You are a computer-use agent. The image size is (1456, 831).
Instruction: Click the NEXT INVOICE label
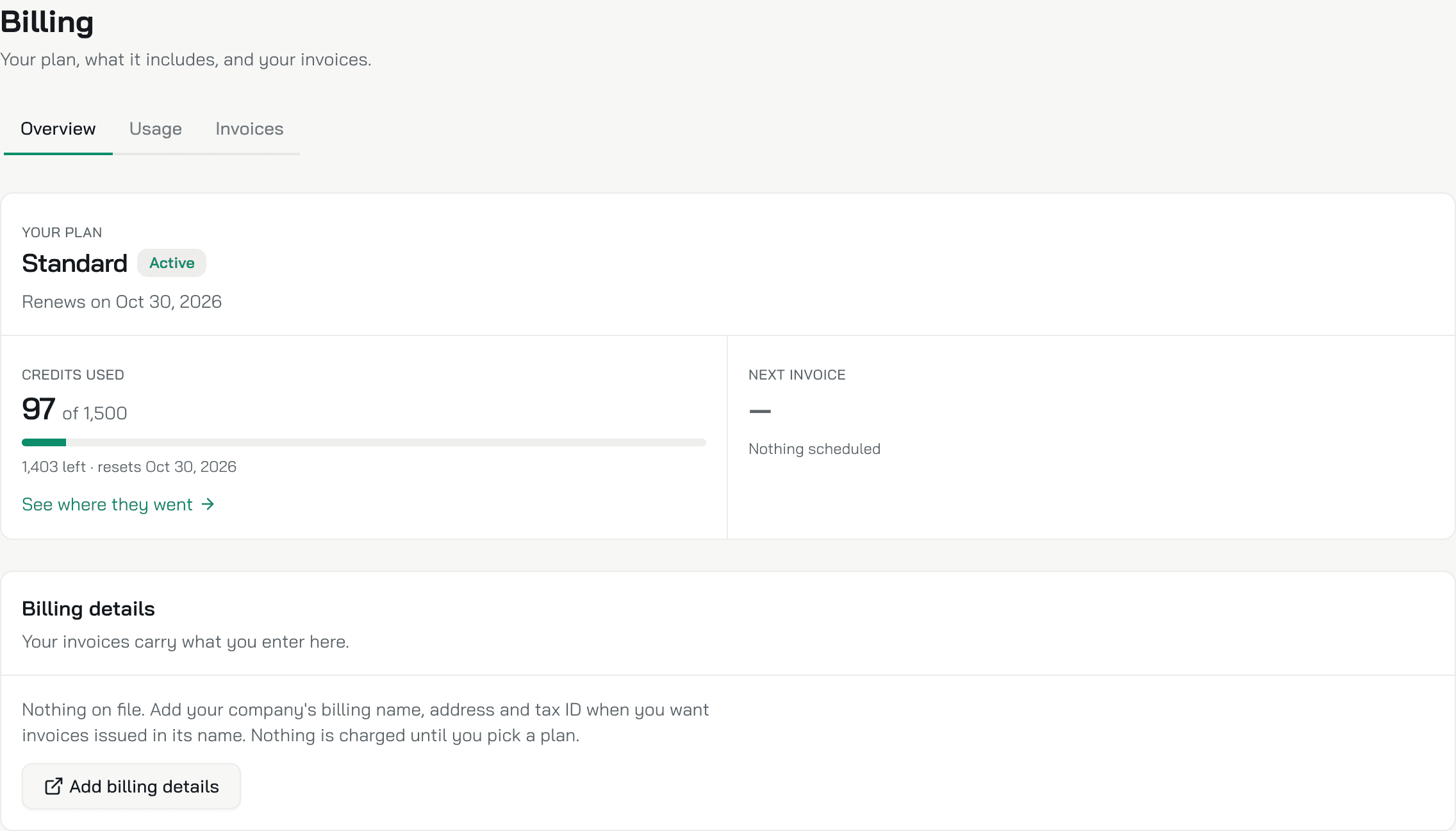[x=797, y=374]
